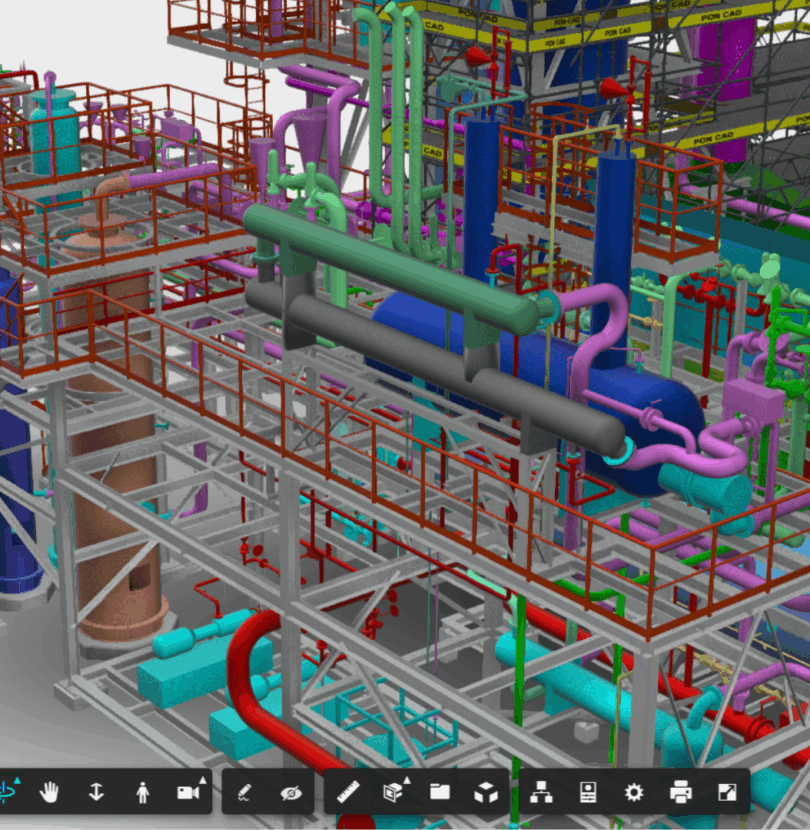The width and height of the screenshot is (810, 830).
Task: Select the Pan hand tool
Action: pos(49,793)
